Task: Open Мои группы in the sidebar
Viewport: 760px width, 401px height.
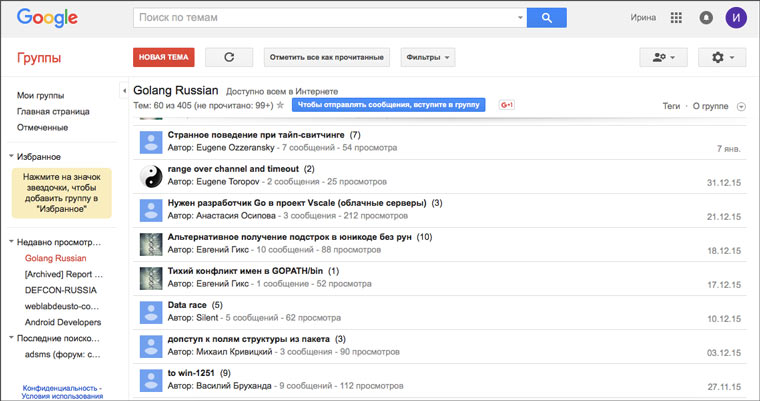Action: tap(39, 95)
